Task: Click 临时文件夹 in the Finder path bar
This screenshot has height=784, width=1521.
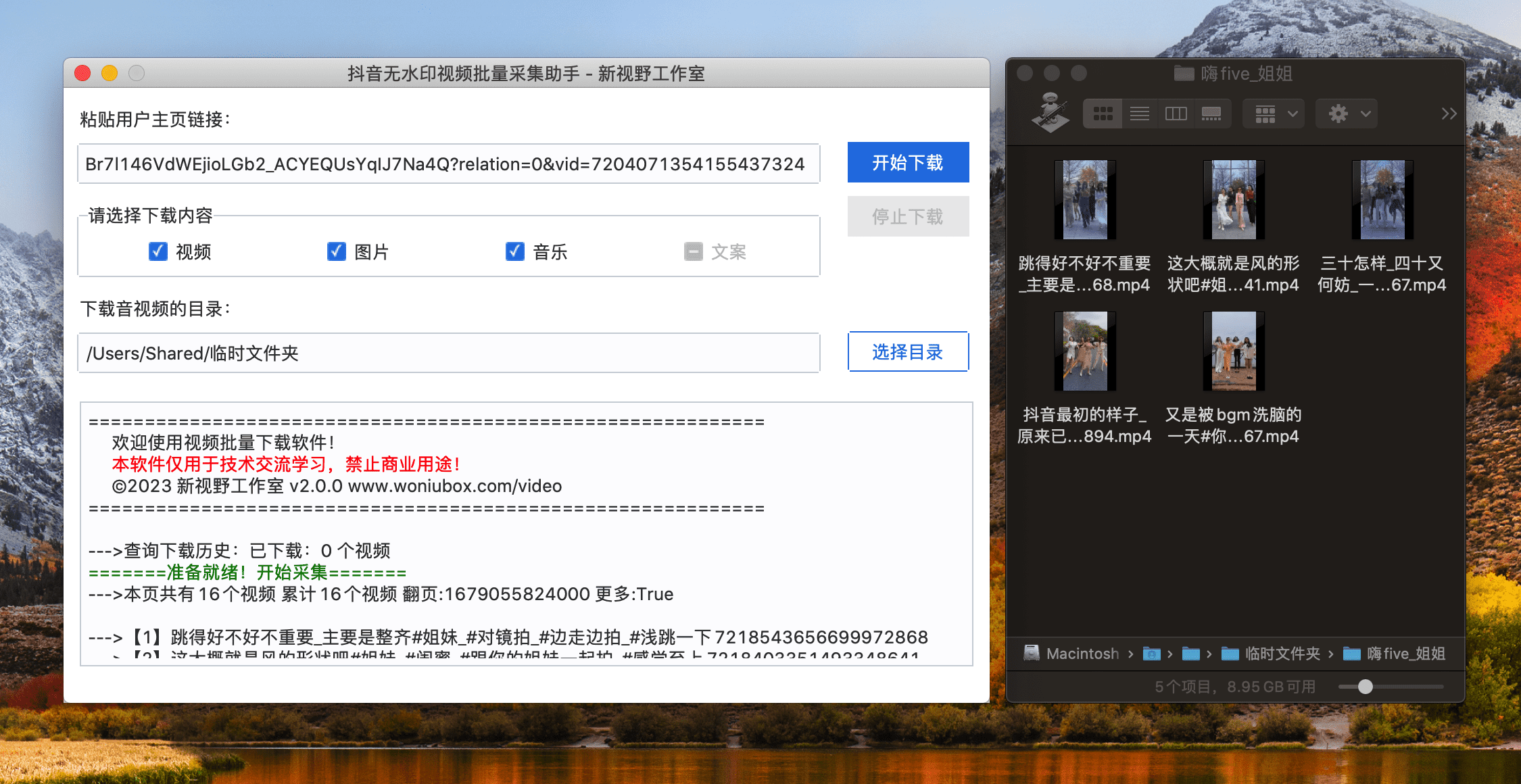Action: pyautogui.click(x=1271, y=654)
